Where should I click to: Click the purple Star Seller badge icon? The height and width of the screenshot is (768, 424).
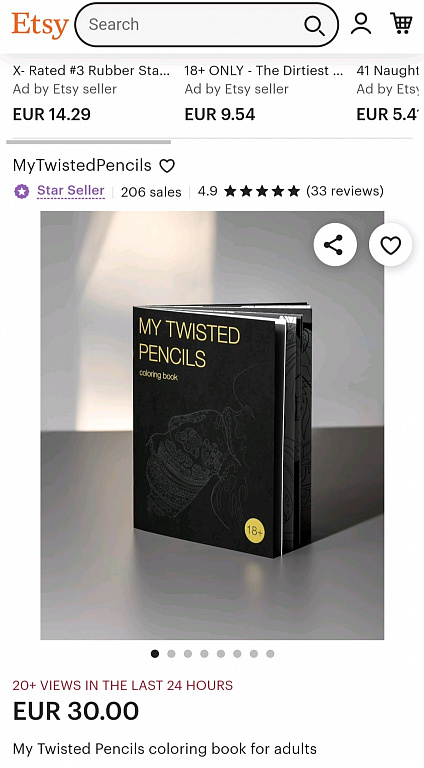(22, 191)
